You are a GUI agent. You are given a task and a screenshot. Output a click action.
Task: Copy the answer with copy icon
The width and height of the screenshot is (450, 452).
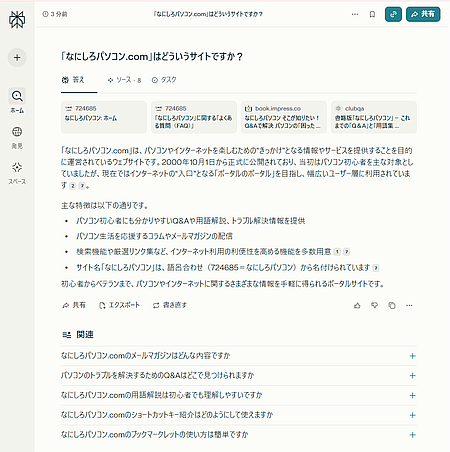[392, 305]
